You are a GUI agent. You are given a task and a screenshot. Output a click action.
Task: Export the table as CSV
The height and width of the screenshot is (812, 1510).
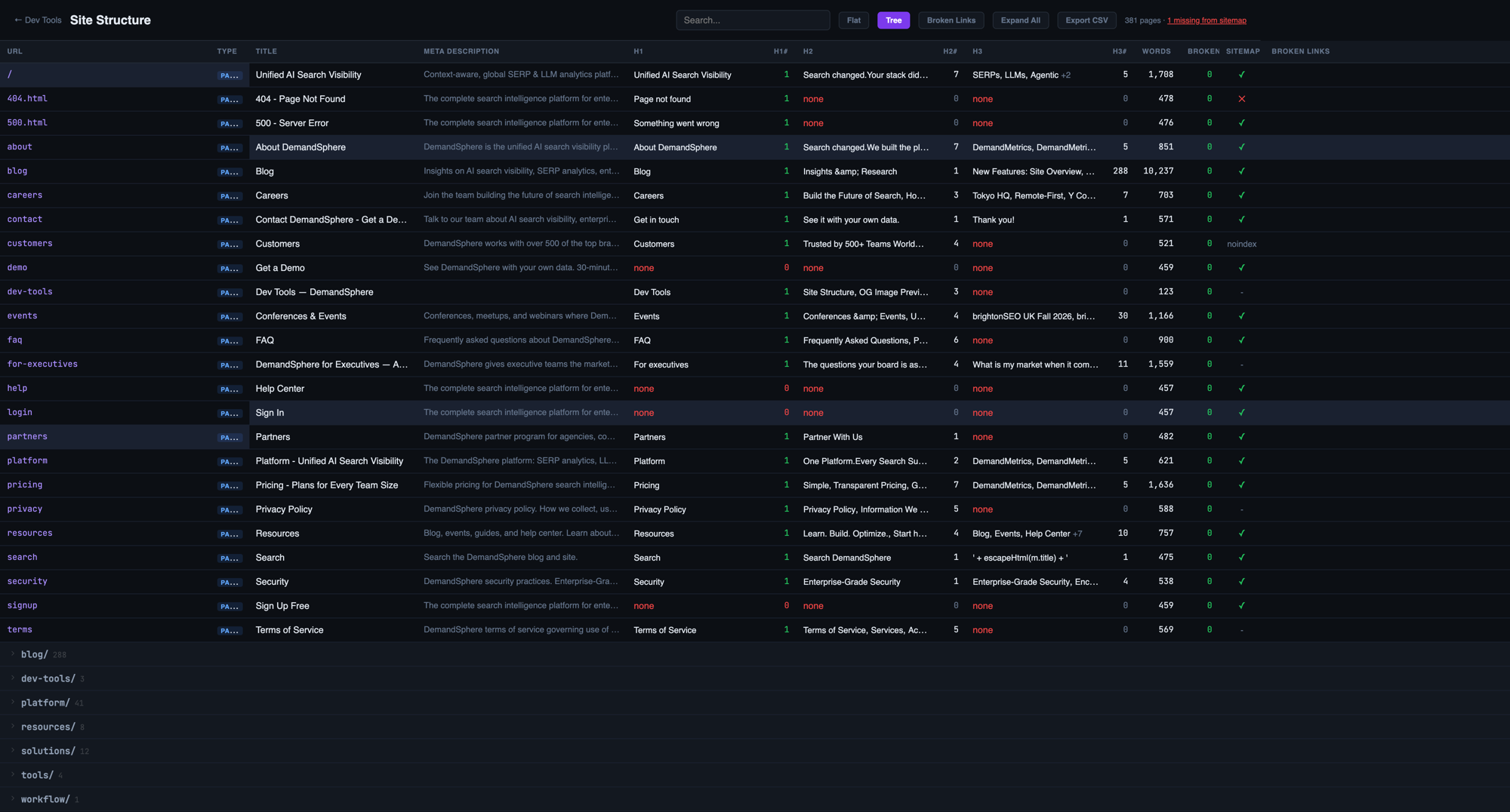tap(1086, 20)
